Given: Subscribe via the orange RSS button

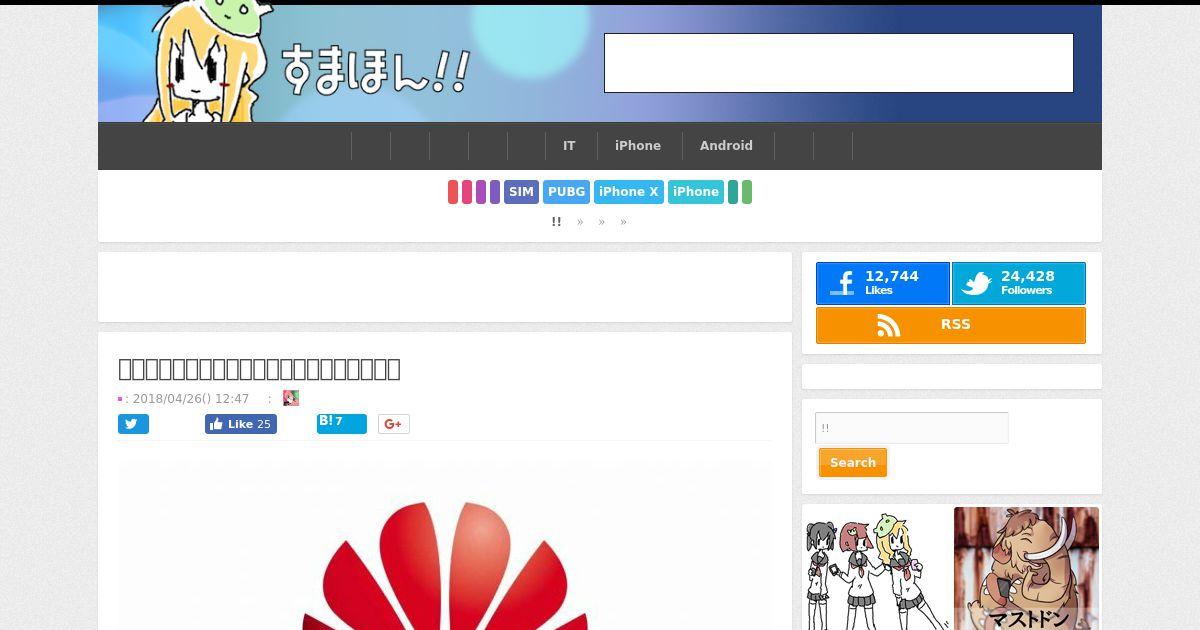Looking at the screenshot, I should pyautogui.click(x=951, y=325).
